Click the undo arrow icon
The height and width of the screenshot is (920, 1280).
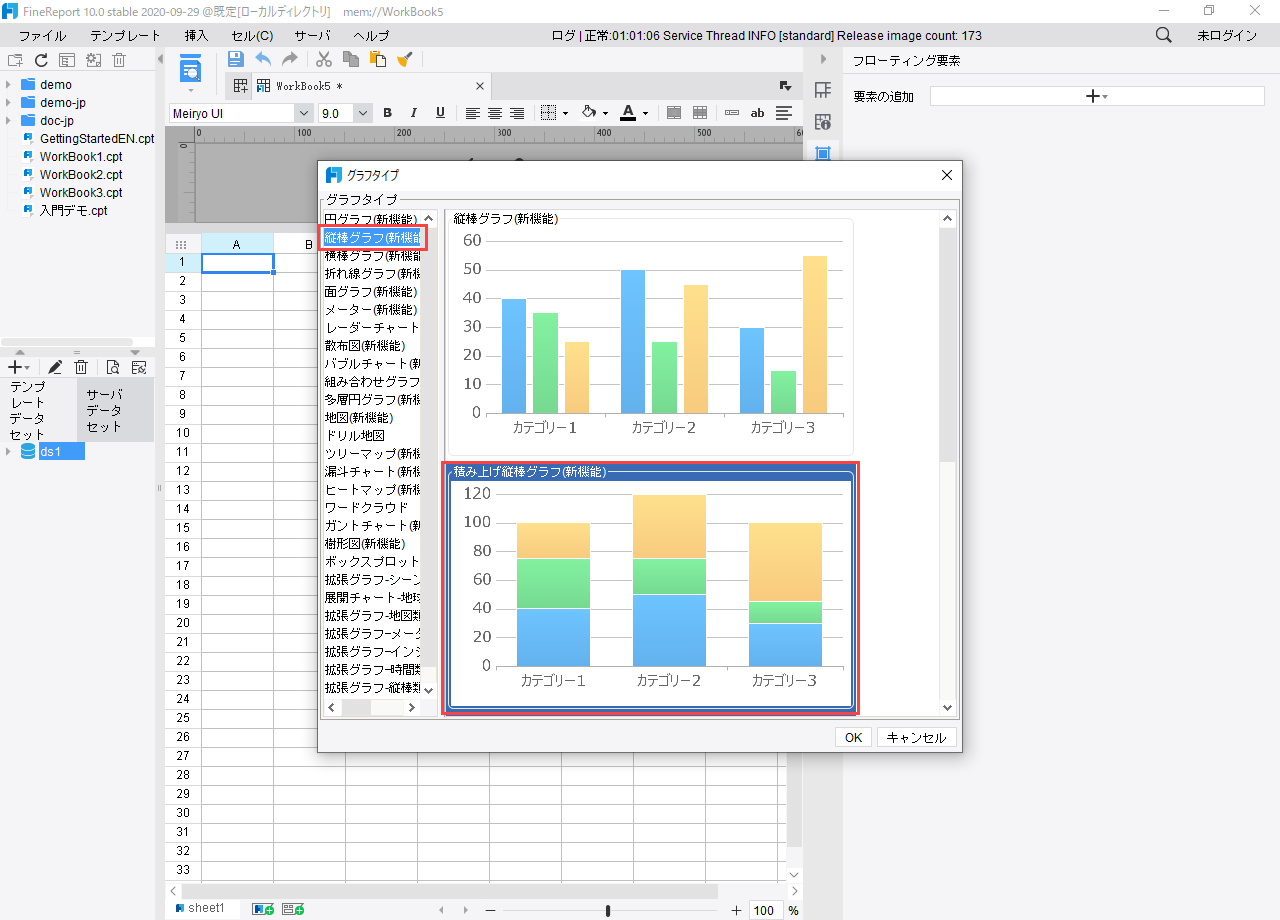[x=263, y=59]
